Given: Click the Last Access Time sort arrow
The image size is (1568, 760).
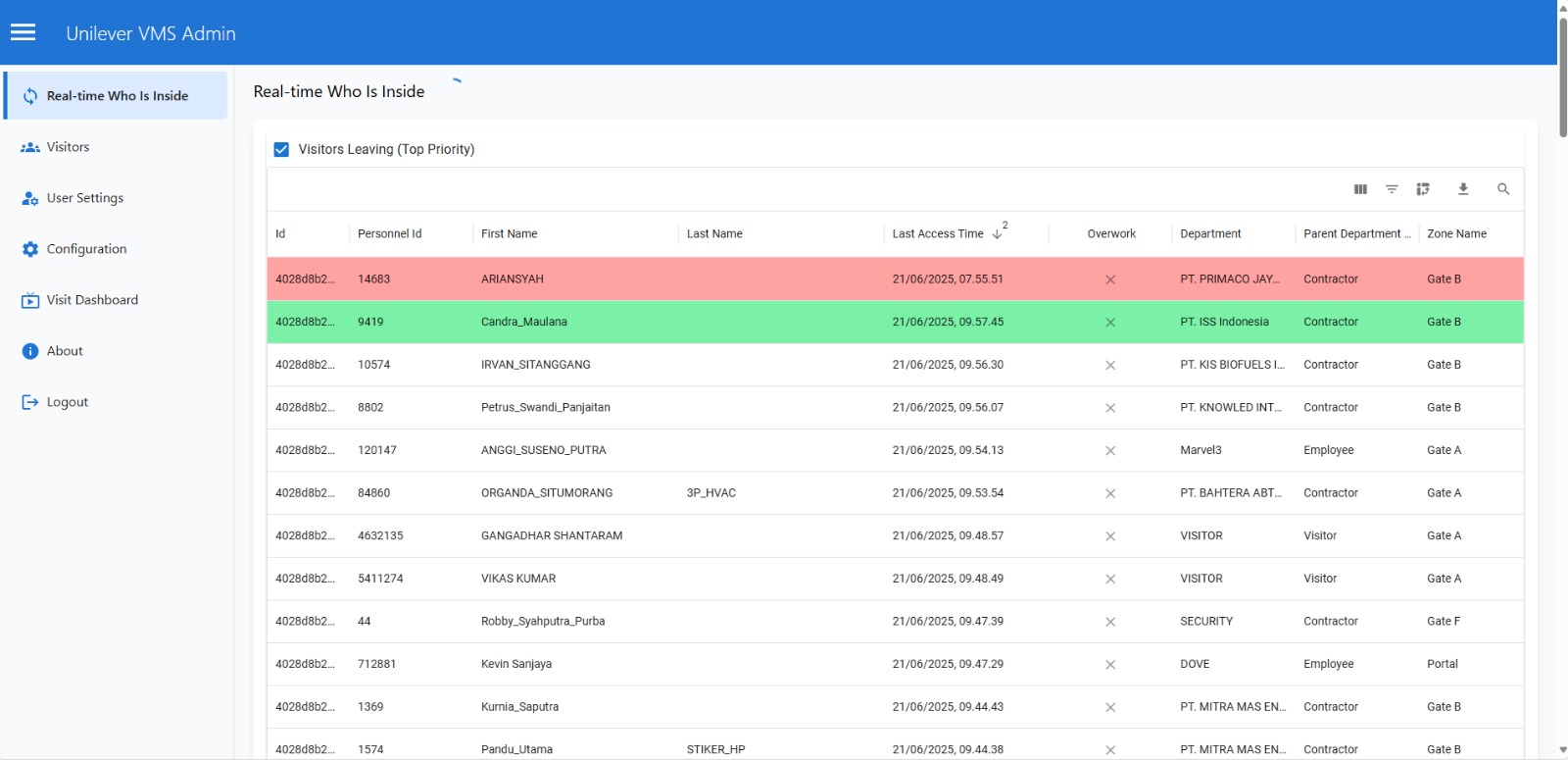Looking at the screenshot, I should coord(997,234).
